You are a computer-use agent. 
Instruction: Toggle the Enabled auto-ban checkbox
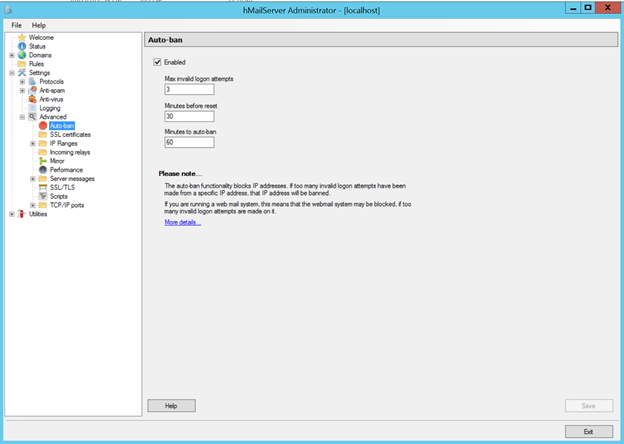(157, 62)
